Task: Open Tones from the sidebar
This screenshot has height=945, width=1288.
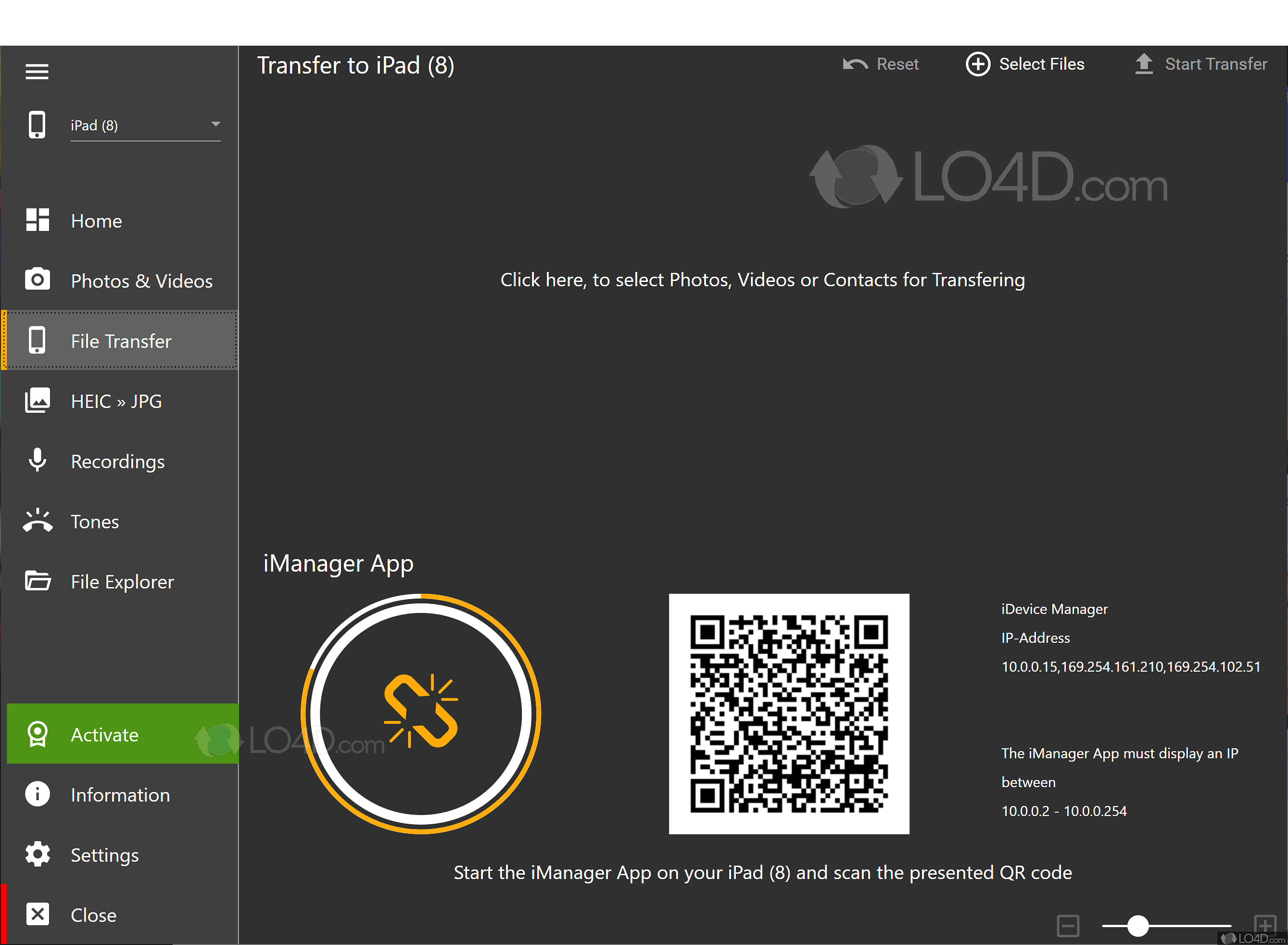Action: pos(94,521)
